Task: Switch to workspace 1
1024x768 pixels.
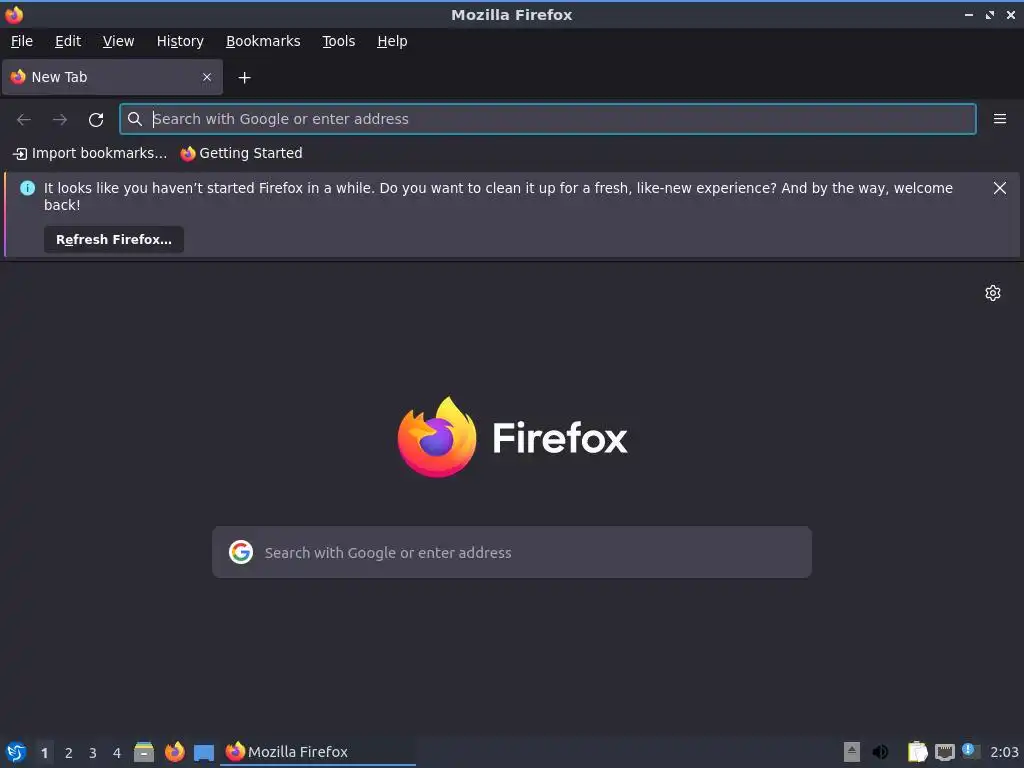Action: [x=44, y=753]
